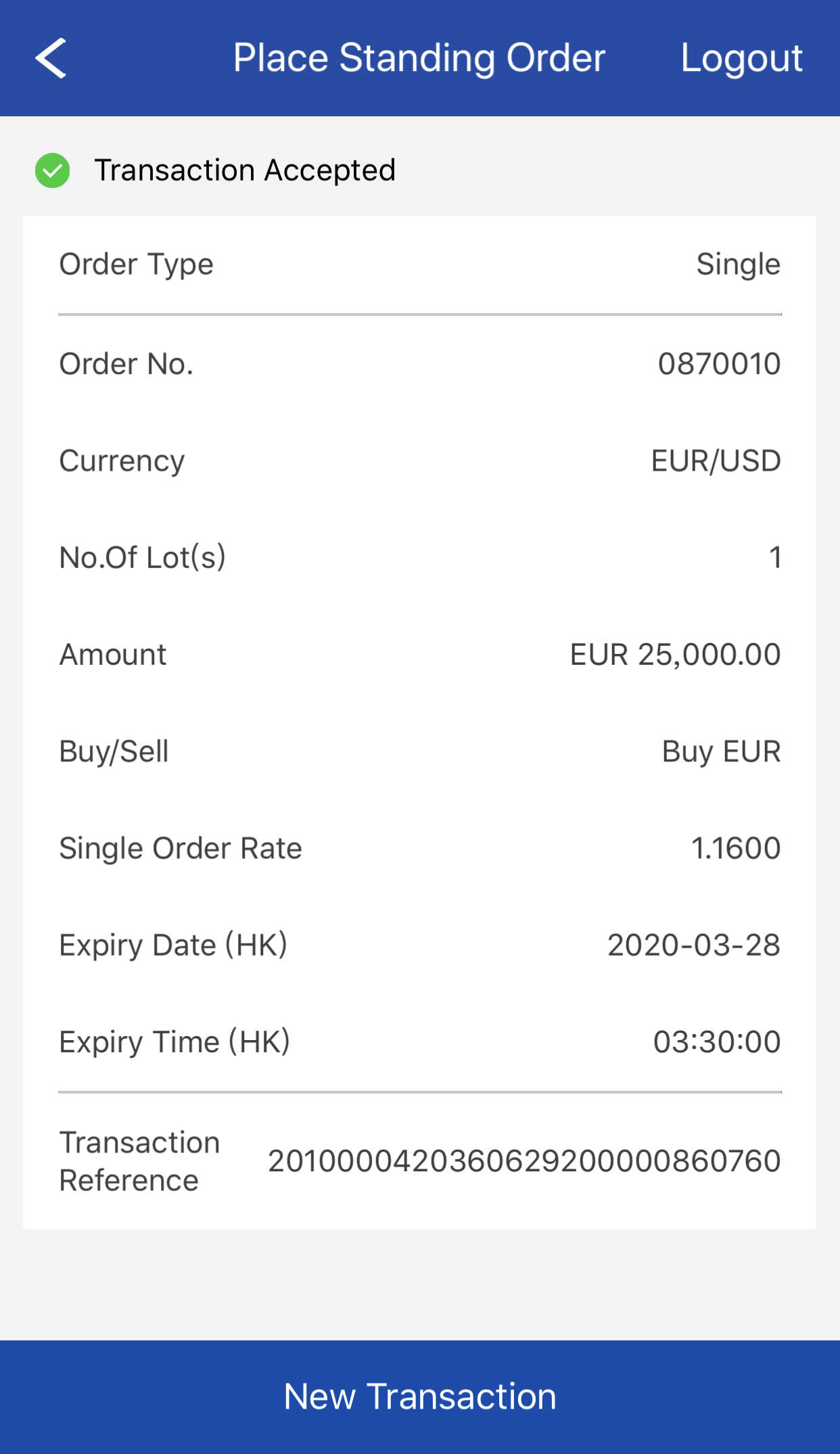The image size is (840, 1454).
Task: Click the No.Of Lot(s) label
Action: point(143,558)
